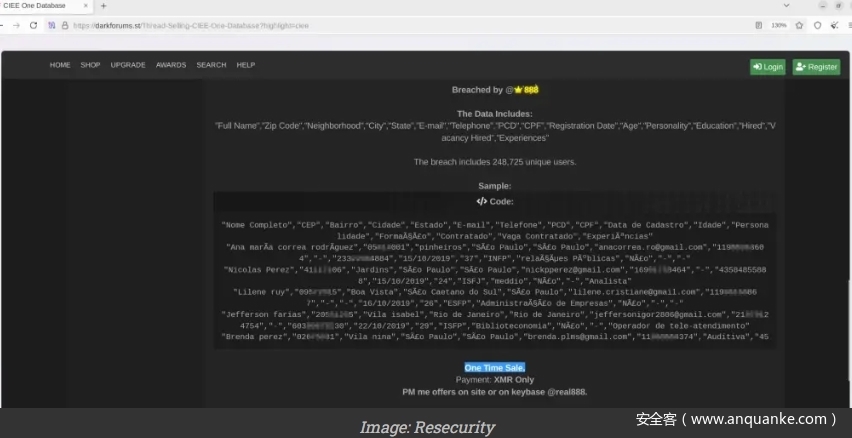Click the "Nome Completo" header field
Viewport: 852px width, 438px height.
click(x=256, y=224)
